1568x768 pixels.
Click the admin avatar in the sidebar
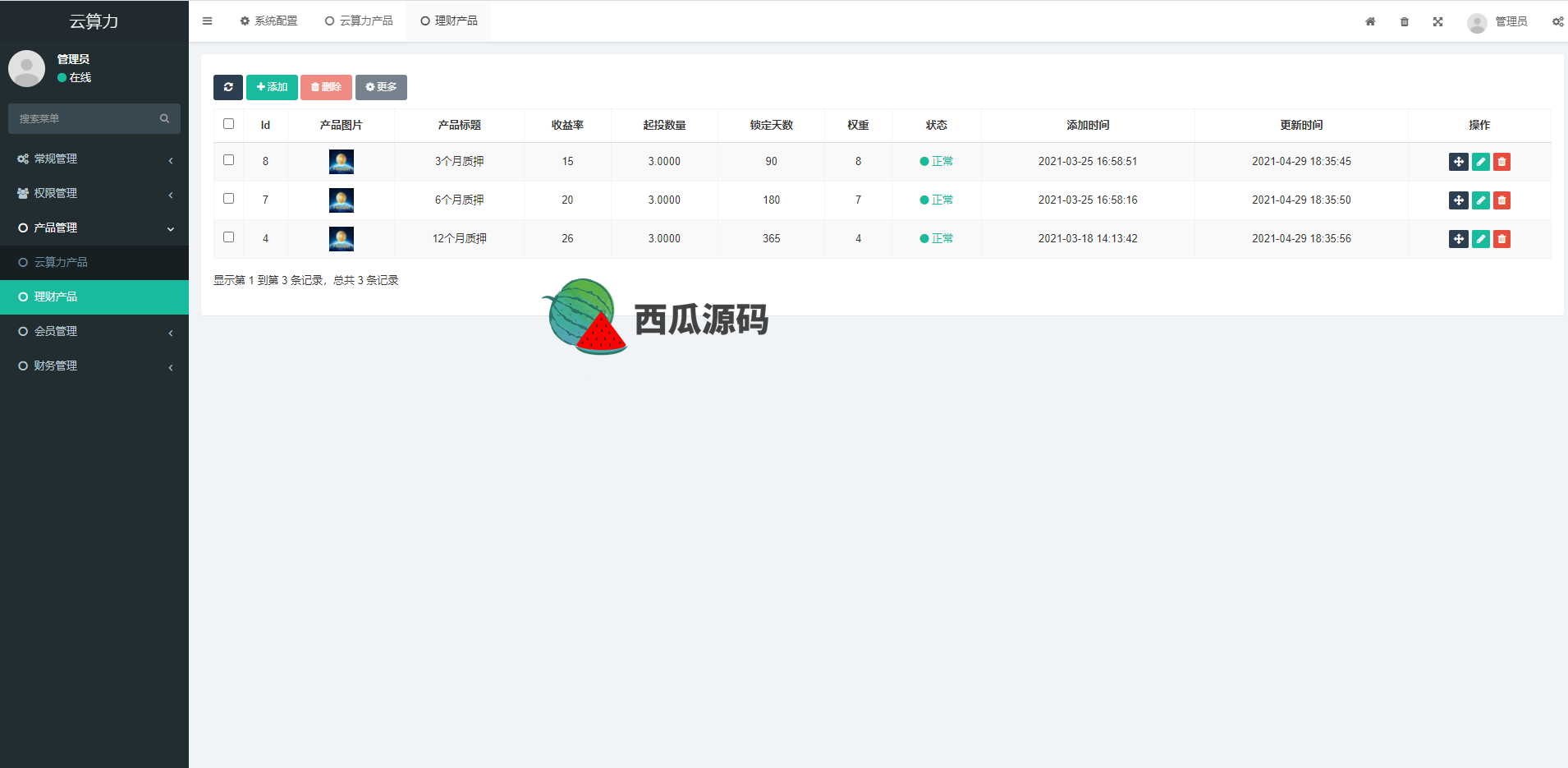tap(26, 68)
